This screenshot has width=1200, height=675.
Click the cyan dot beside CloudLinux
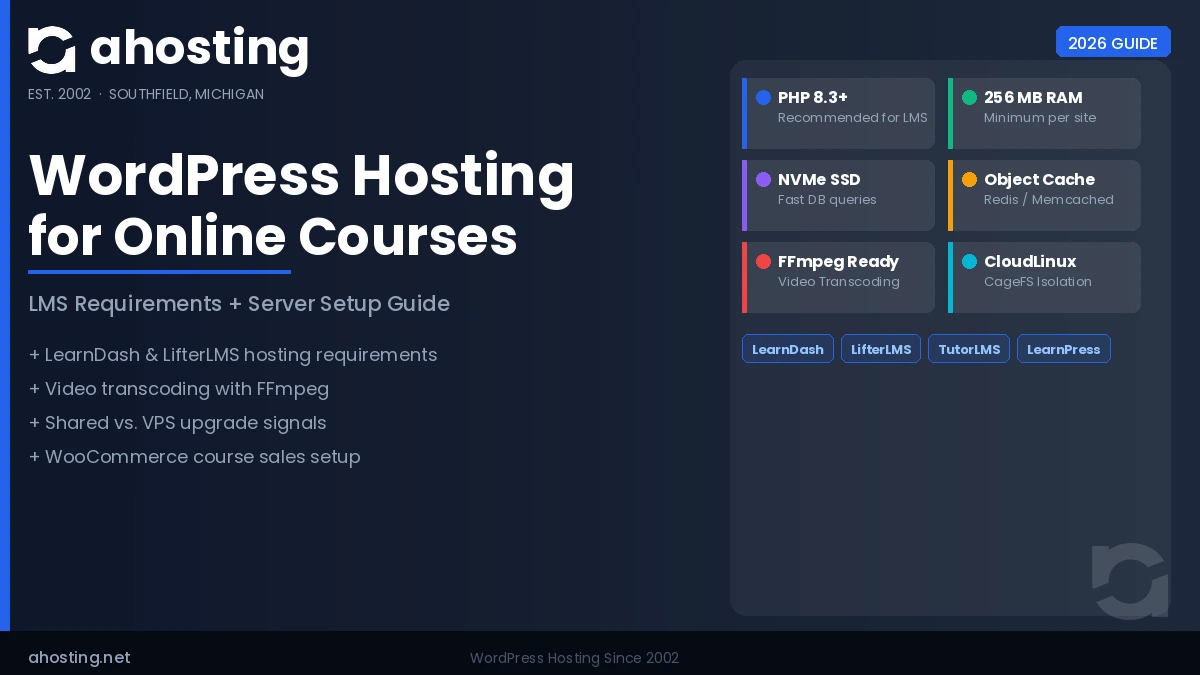tap(970, 262)
